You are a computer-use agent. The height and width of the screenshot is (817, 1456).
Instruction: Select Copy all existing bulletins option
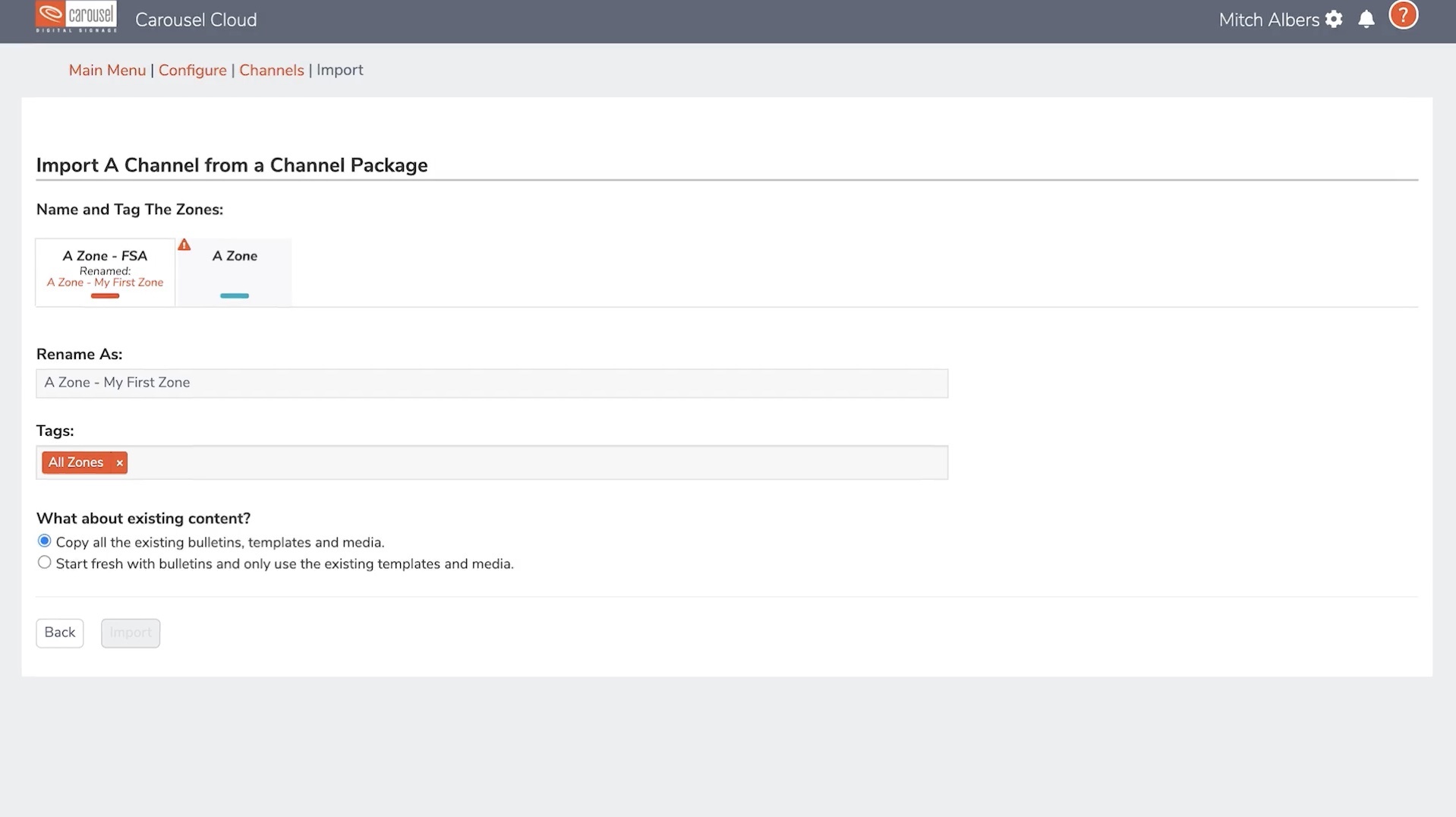click(x=45, y=541)
